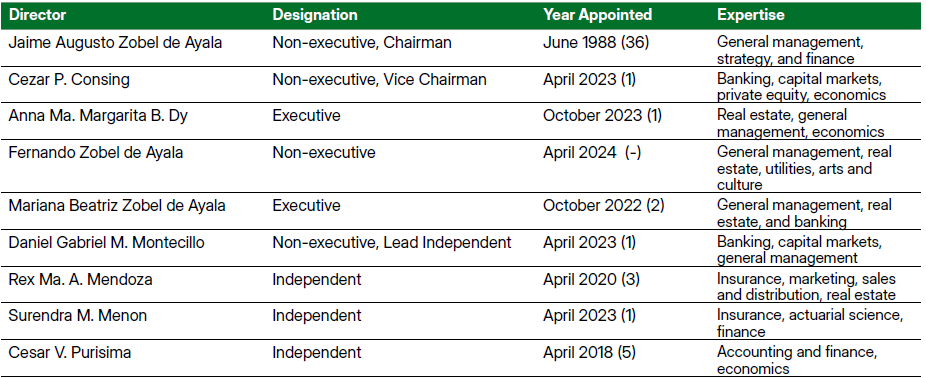
Task: Select the Fernando Zobel de Ayala row name
Action: [96, 152]
